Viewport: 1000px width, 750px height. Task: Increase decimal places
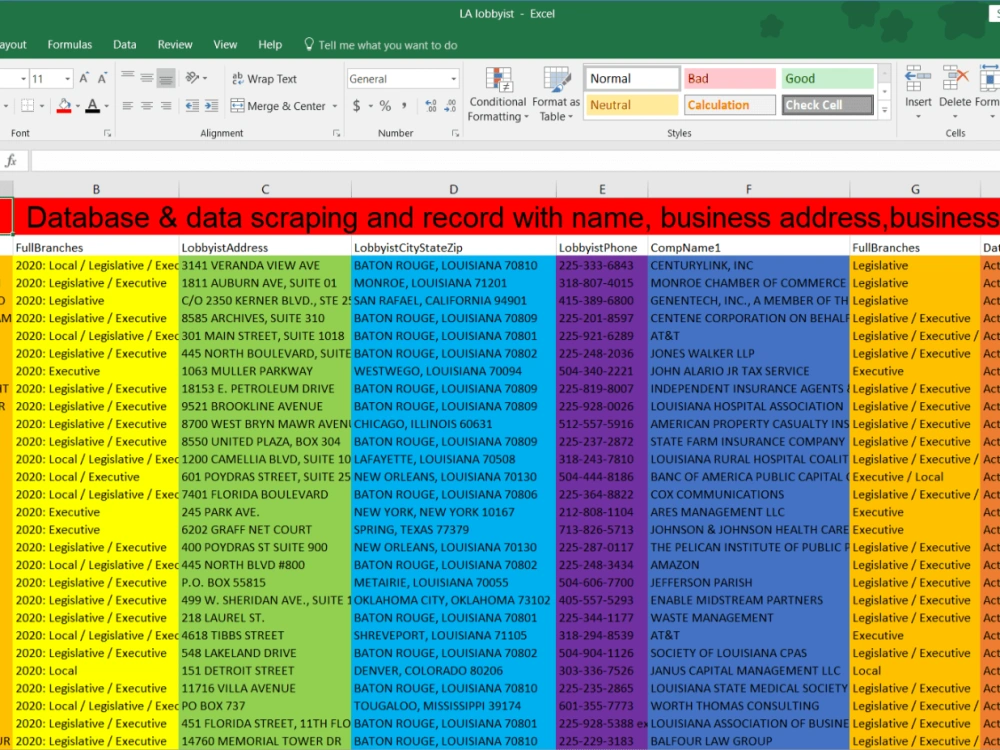(431, 106)
